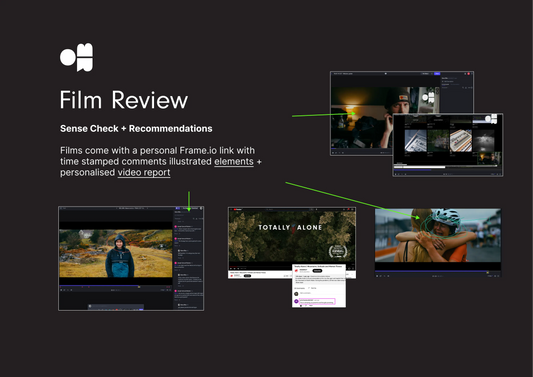
Task: Open the underlined "video report" link
Action: (144, 173)
